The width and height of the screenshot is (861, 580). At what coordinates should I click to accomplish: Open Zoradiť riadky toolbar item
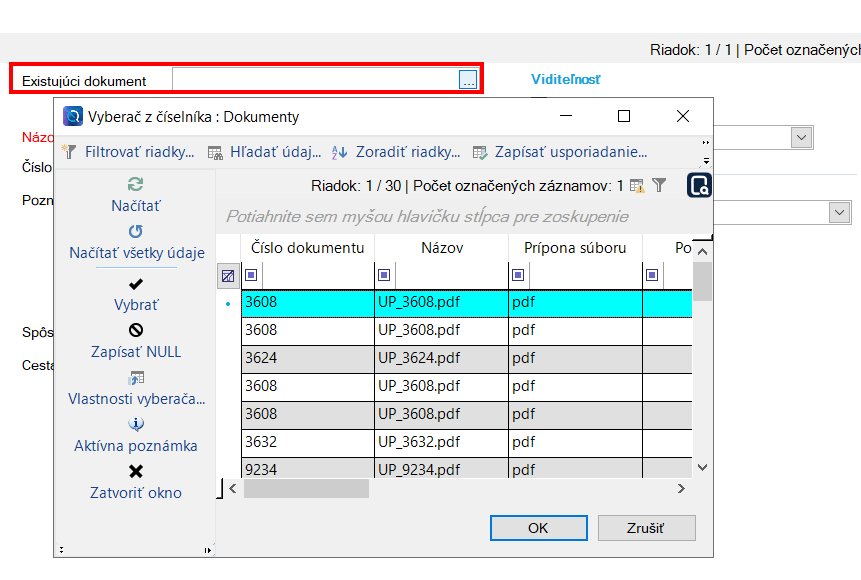pyautogui.click(x=396, y=153)
